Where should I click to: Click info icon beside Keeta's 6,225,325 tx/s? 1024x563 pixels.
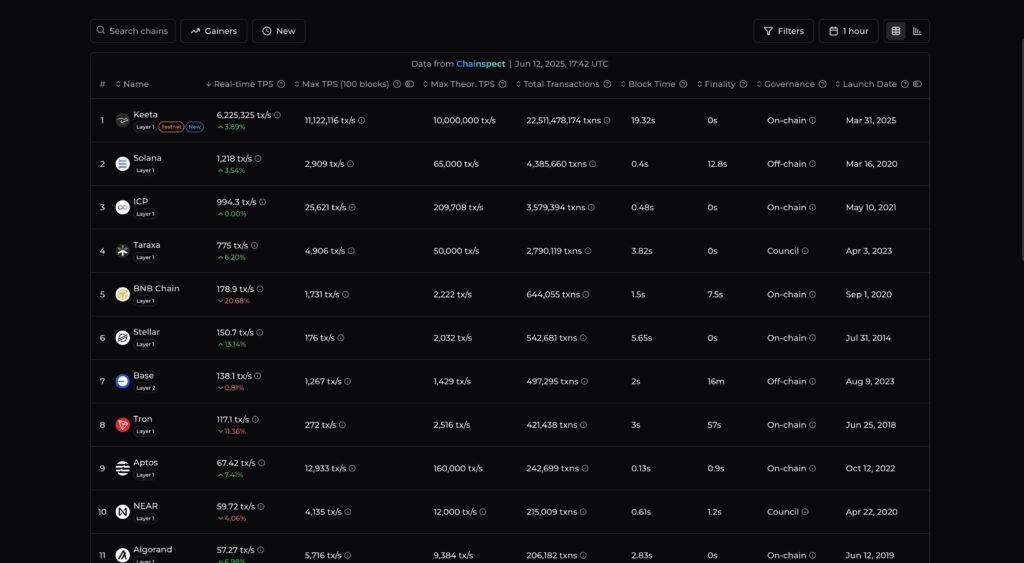click(x=277, y=115)
